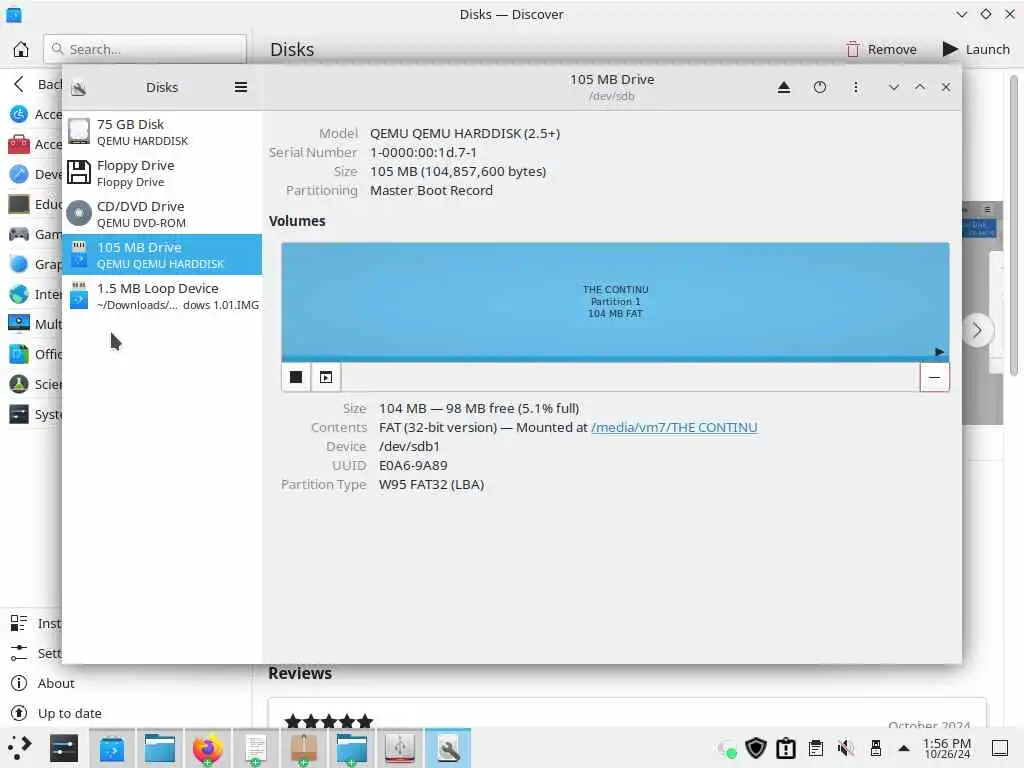The height and width of the screenshot is (768, 1024).
Task: Select the 1.5 MB Loop Device entry
Action: pyautogui.click(x=162, y=296)
